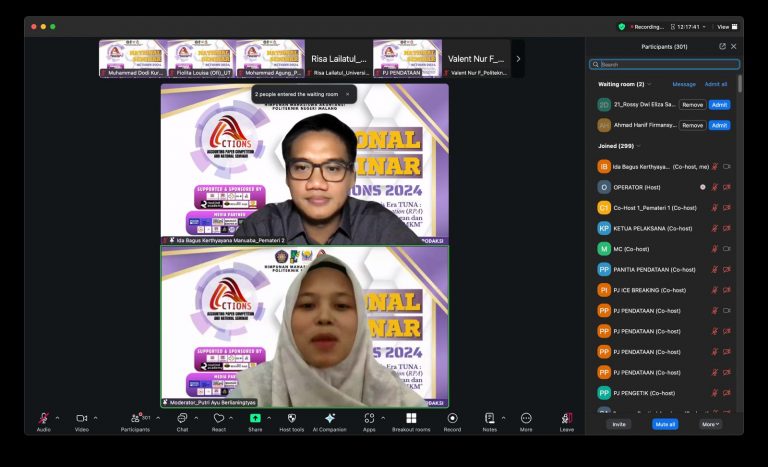Remove 21_Rossy Dwi Eliza from waiting room
The height and width of the screenshot is (467, 768).
(693, 105)
